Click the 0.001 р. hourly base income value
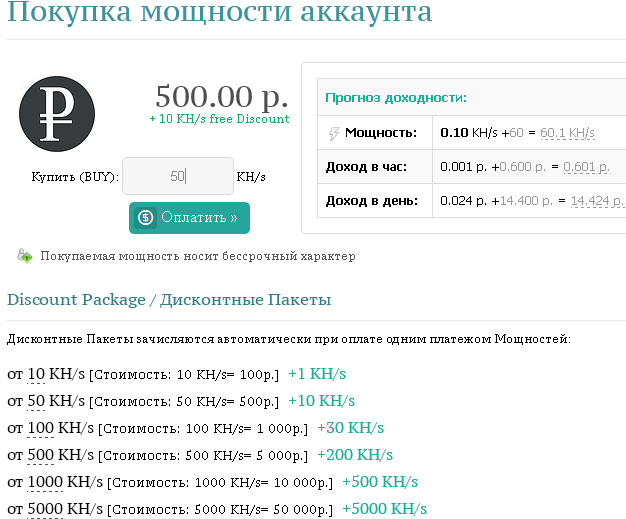 463,166
